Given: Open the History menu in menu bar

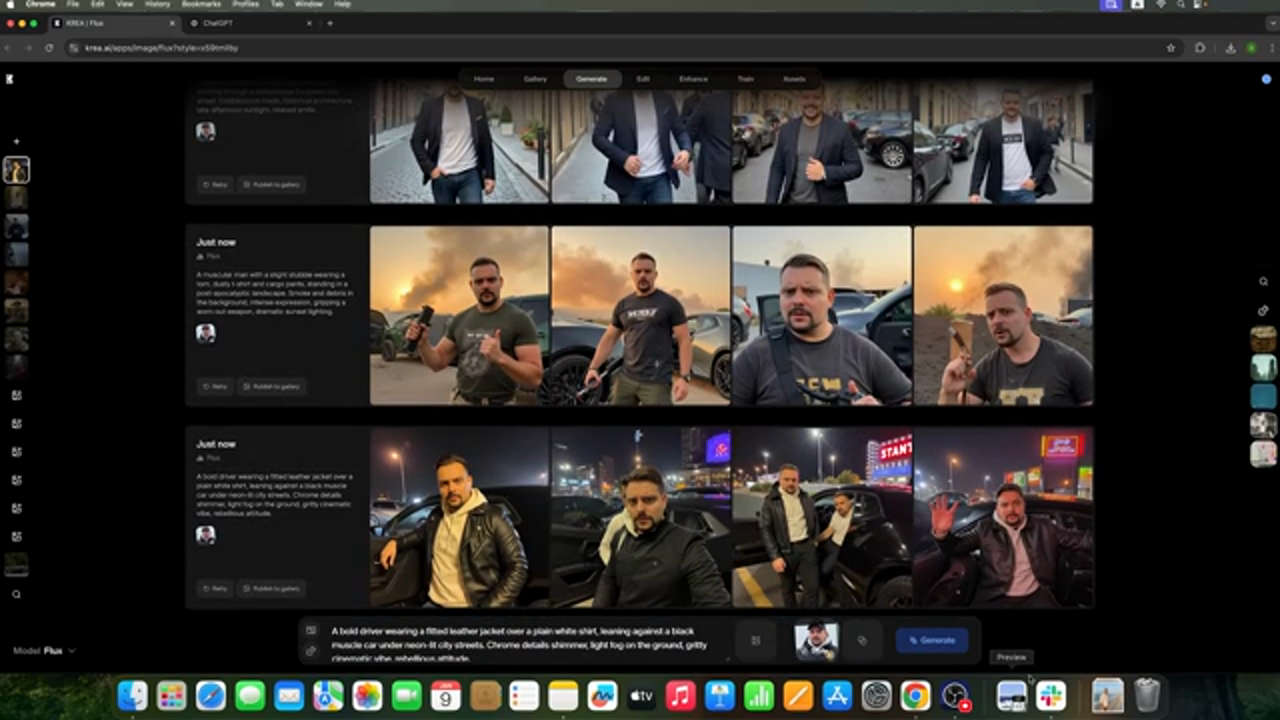Looking at the screenshot, I should point(157,5).
